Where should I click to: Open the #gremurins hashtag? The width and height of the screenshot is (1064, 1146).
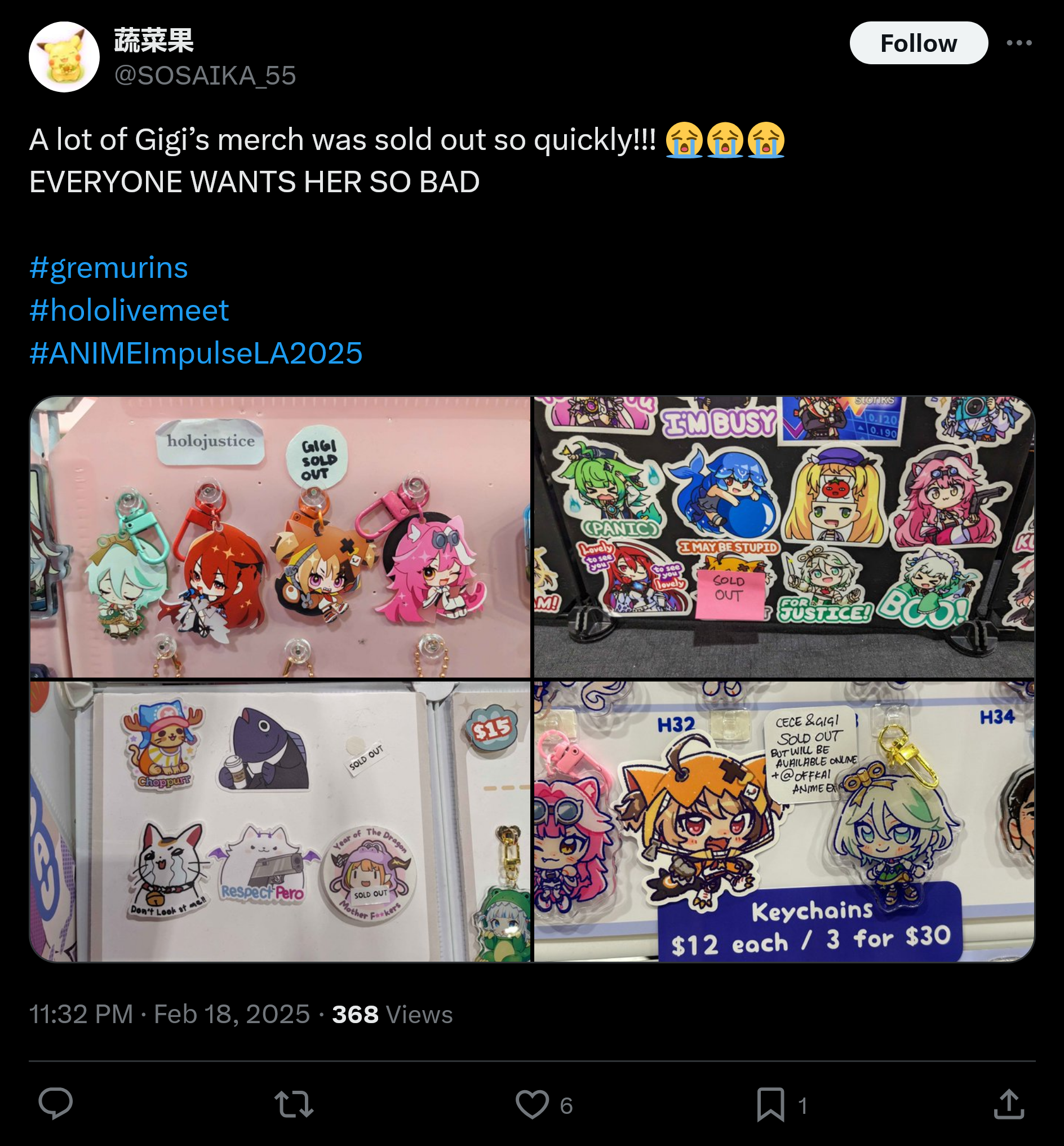click(109, 268)
